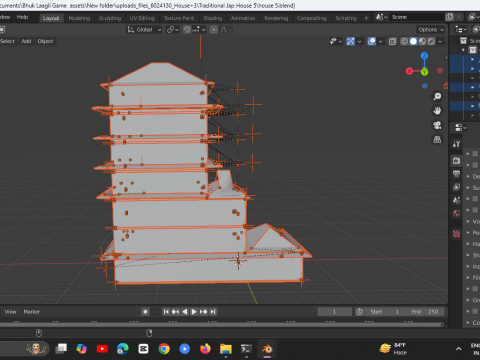This screenshot has width=480, height=360.
Task: Switch to the Animation workspace tab
Action: [x=243, y=18]
